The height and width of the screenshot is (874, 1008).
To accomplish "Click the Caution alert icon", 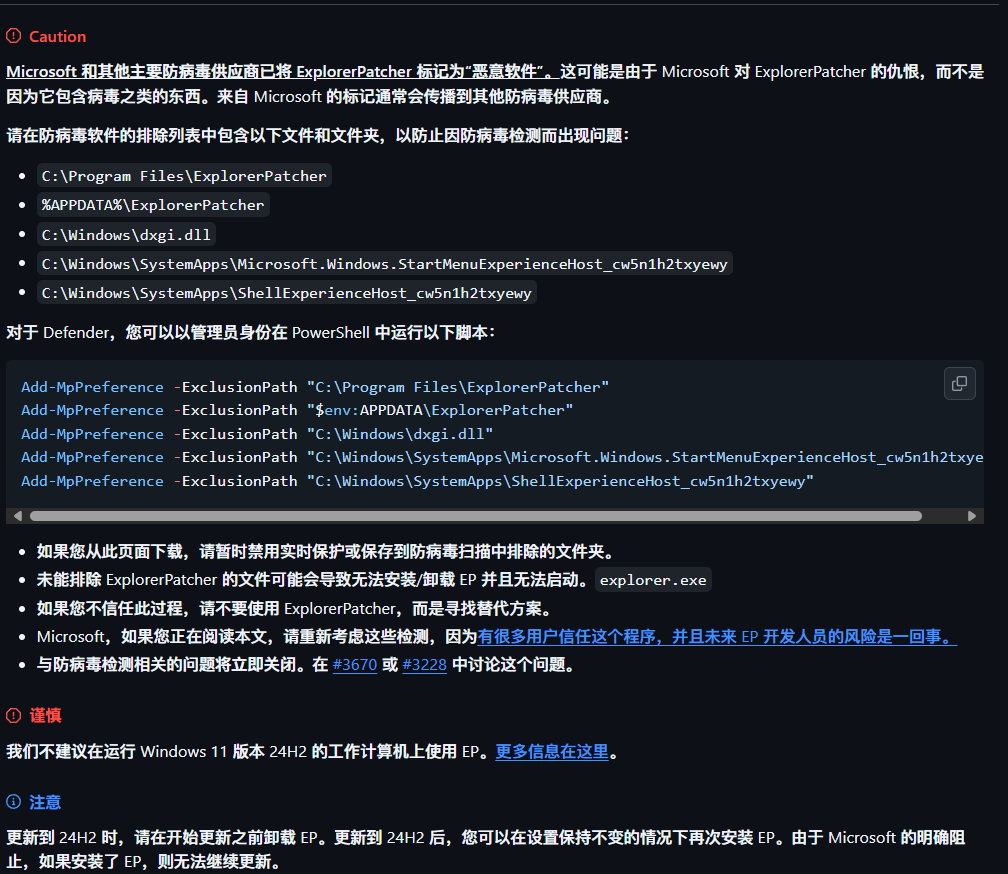I will tap(13, 35).
